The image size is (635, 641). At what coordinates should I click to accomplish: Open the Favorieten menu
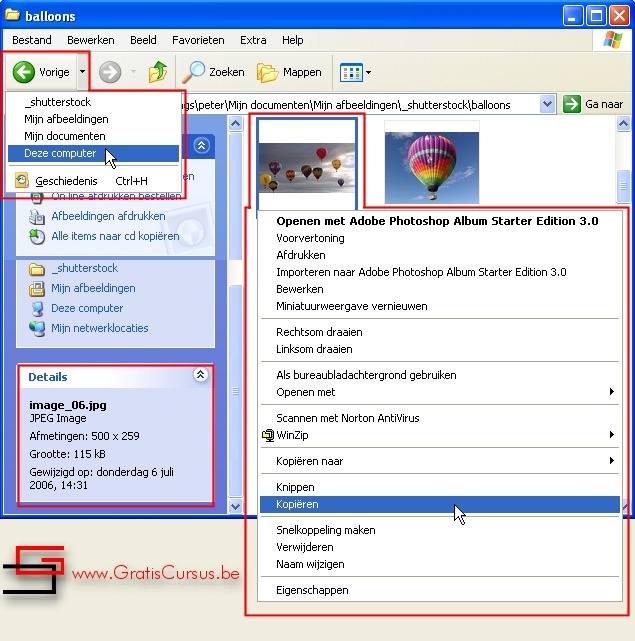click(x=198, y=40)
